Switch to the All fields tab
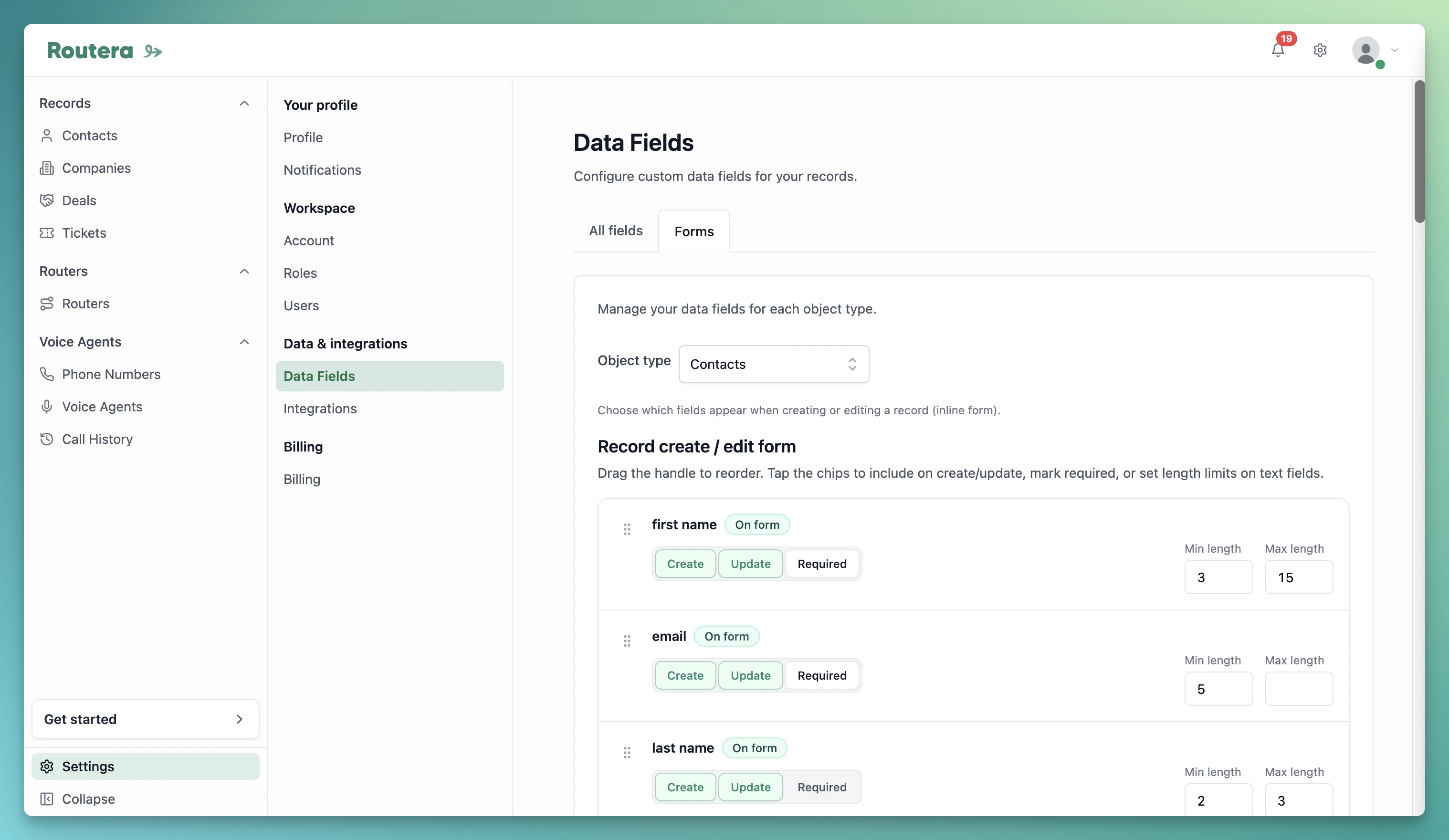The image size is (1449, 840). (x=615, y=231)
